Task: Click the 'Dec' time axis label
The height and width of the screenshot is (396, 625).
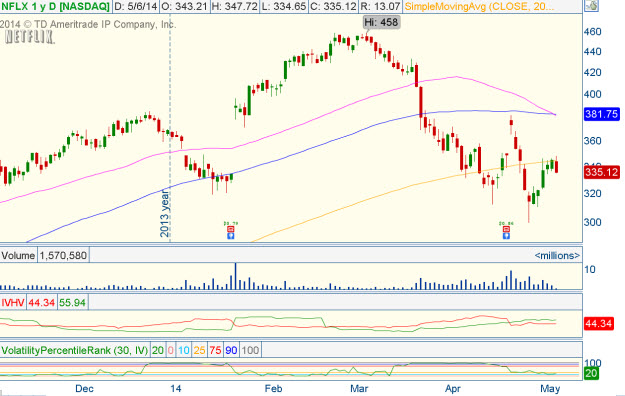Action: (x=84, y=388)
